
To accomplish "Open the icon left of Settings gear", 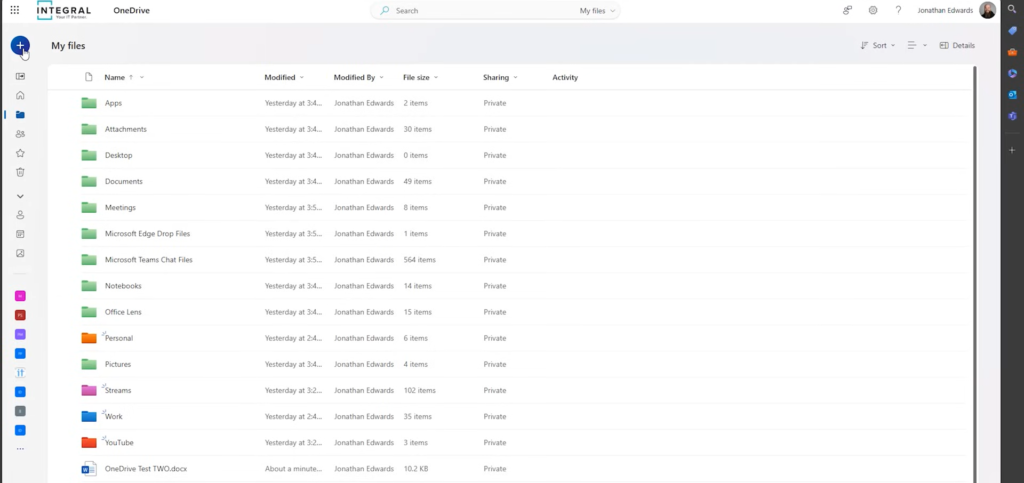I will click(x=848, y=10).
